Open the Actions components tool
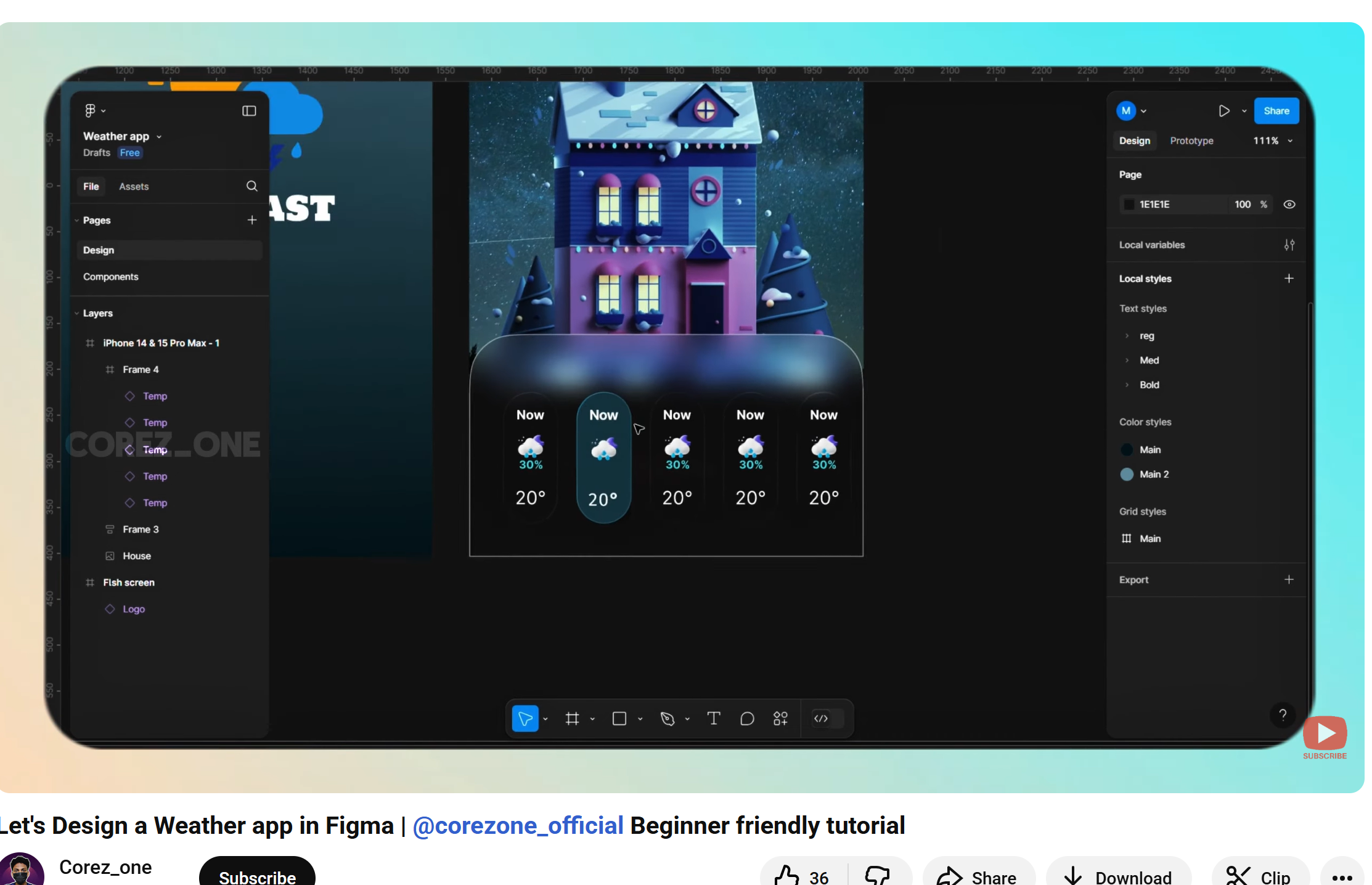Image resolution: width=1372 pixels, height=885 pixels. 780,719
